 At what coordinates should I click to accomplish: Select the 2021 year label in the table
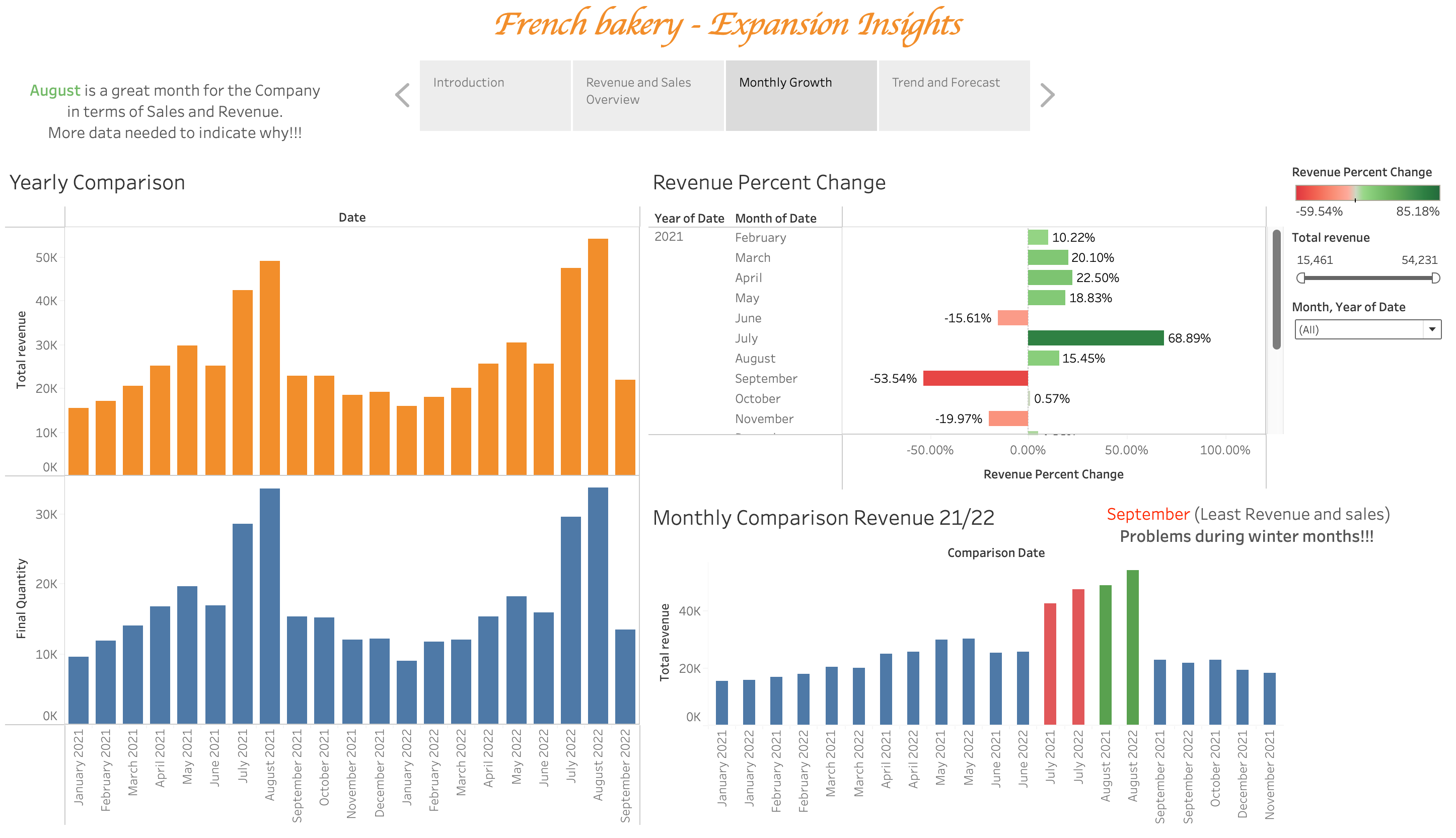point(669,237)
